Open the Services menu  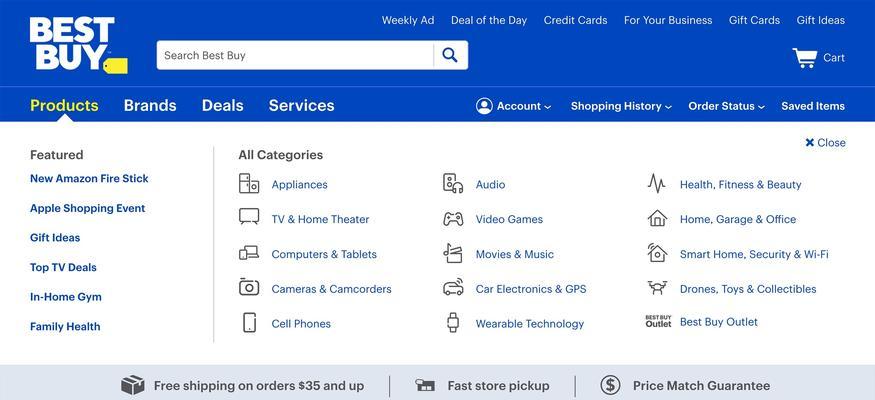click(x=301, y=105)
